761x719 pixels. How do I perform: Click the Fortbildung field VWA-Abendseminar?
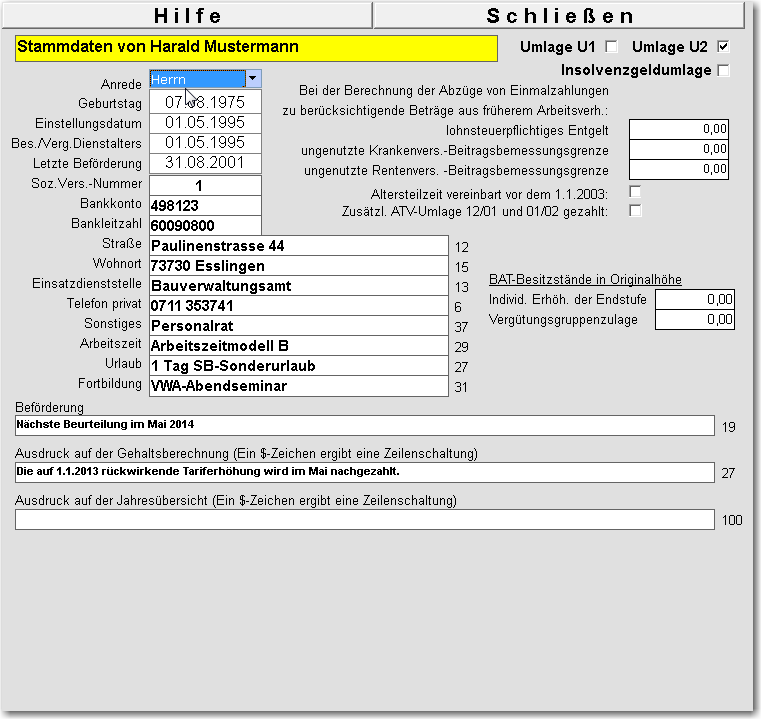point(299,386)
